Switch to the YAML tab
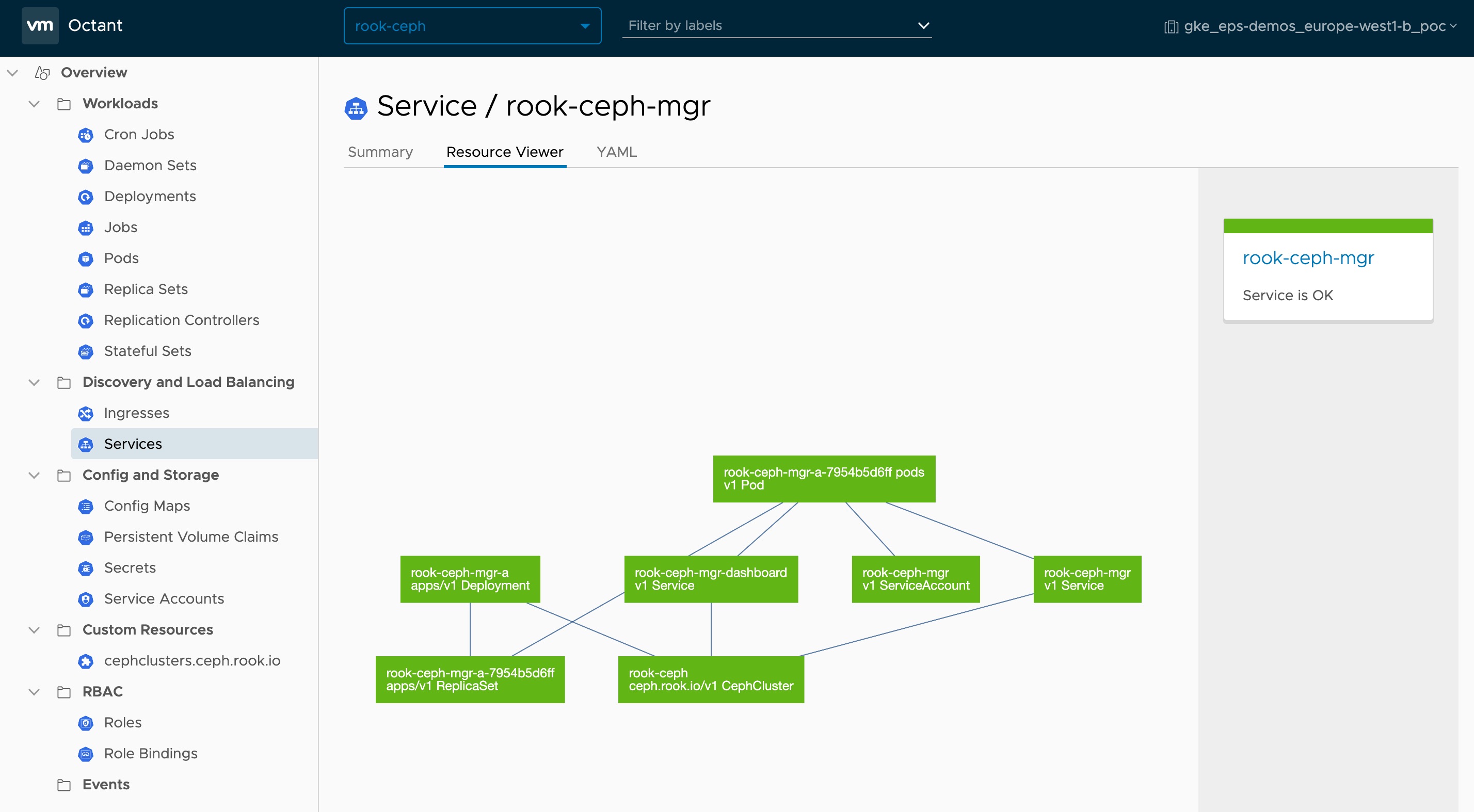 click(616, 152)
